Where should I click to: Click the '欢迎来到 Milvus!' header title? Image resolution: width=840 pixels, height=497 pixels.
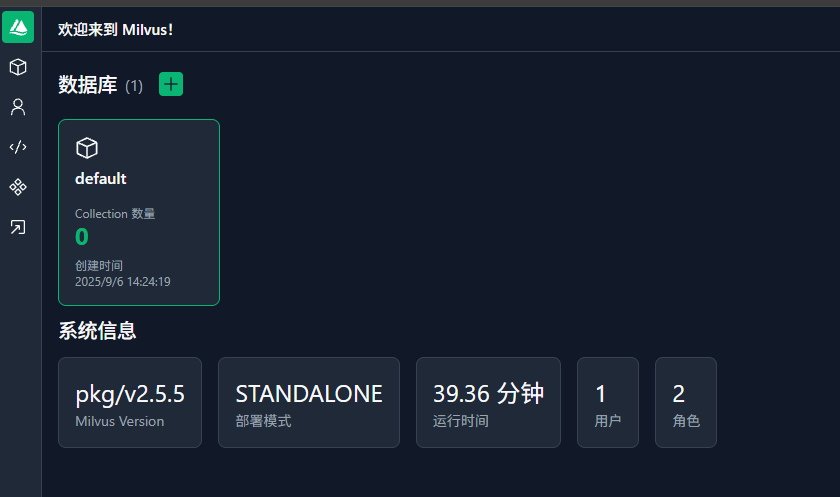(116, 30)
